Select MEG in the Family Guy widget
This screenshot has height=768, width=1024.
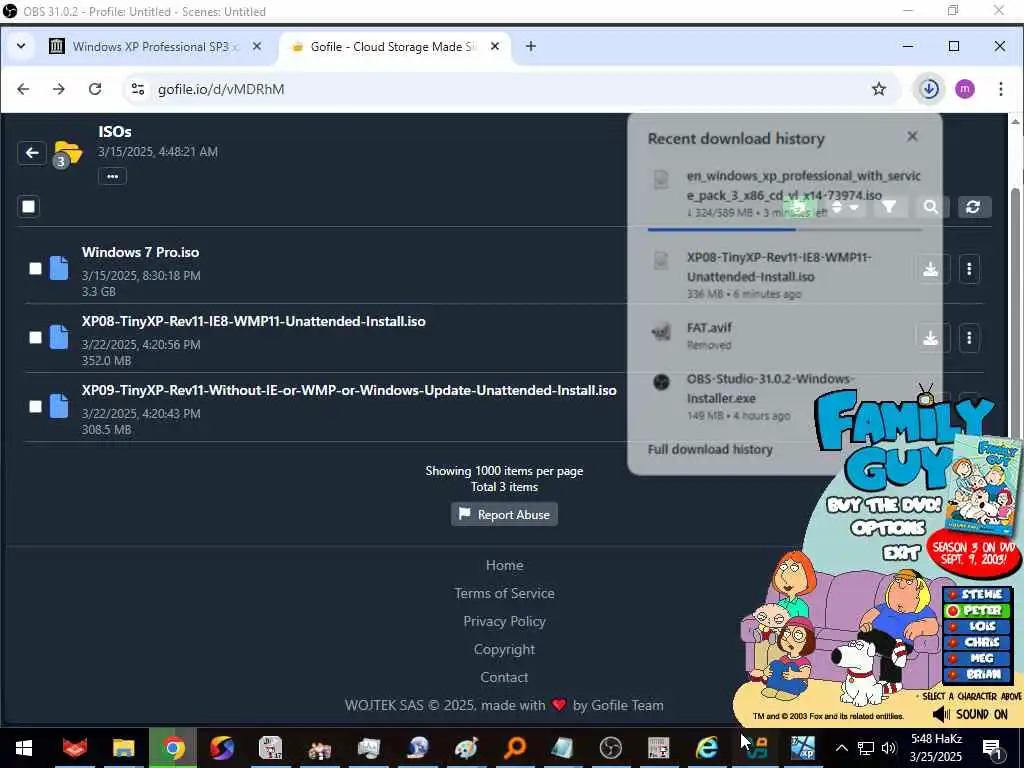pyautogui.click(x=977, y=658)
